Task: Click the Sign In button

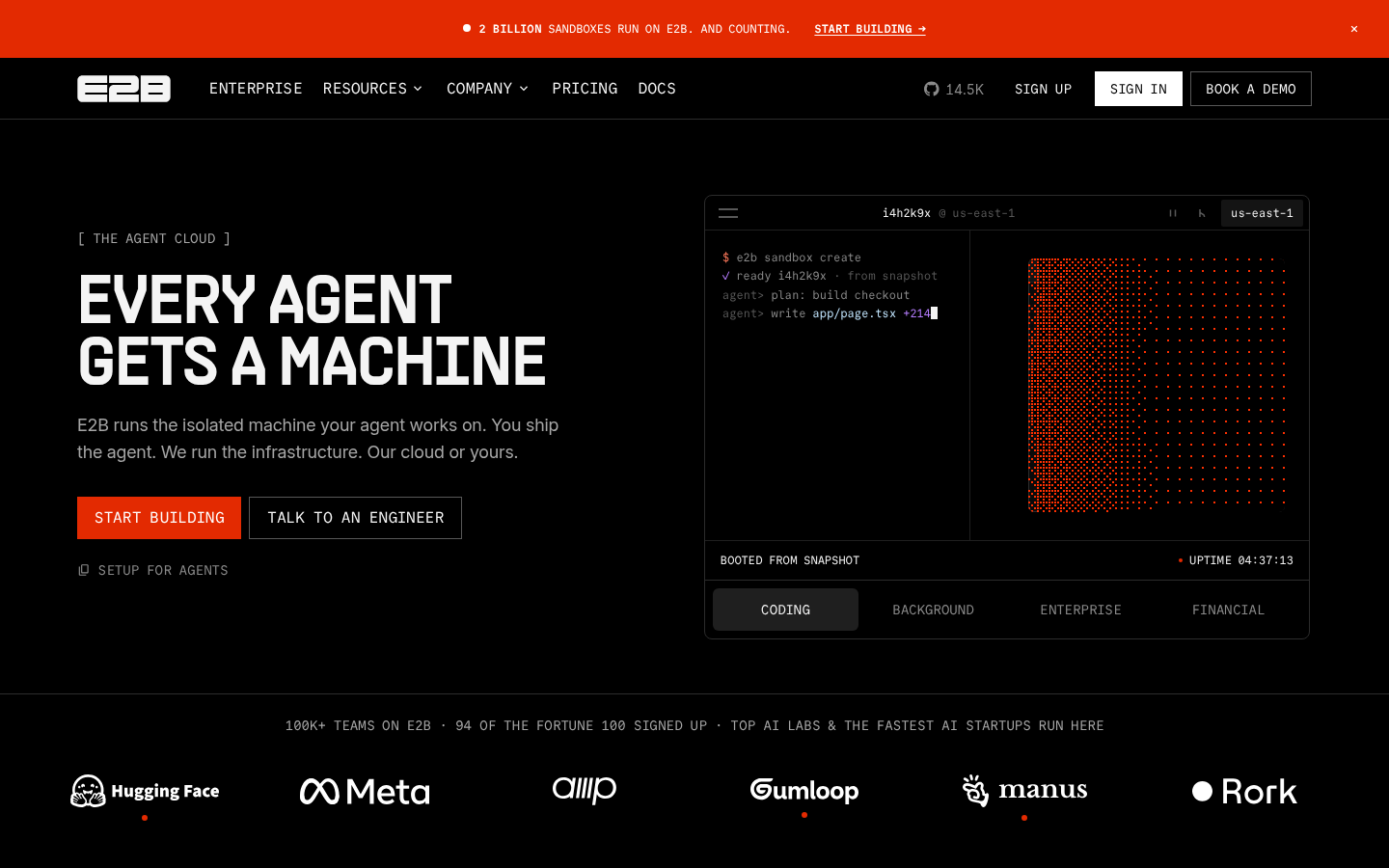Action: click(x=1138, y=89)
